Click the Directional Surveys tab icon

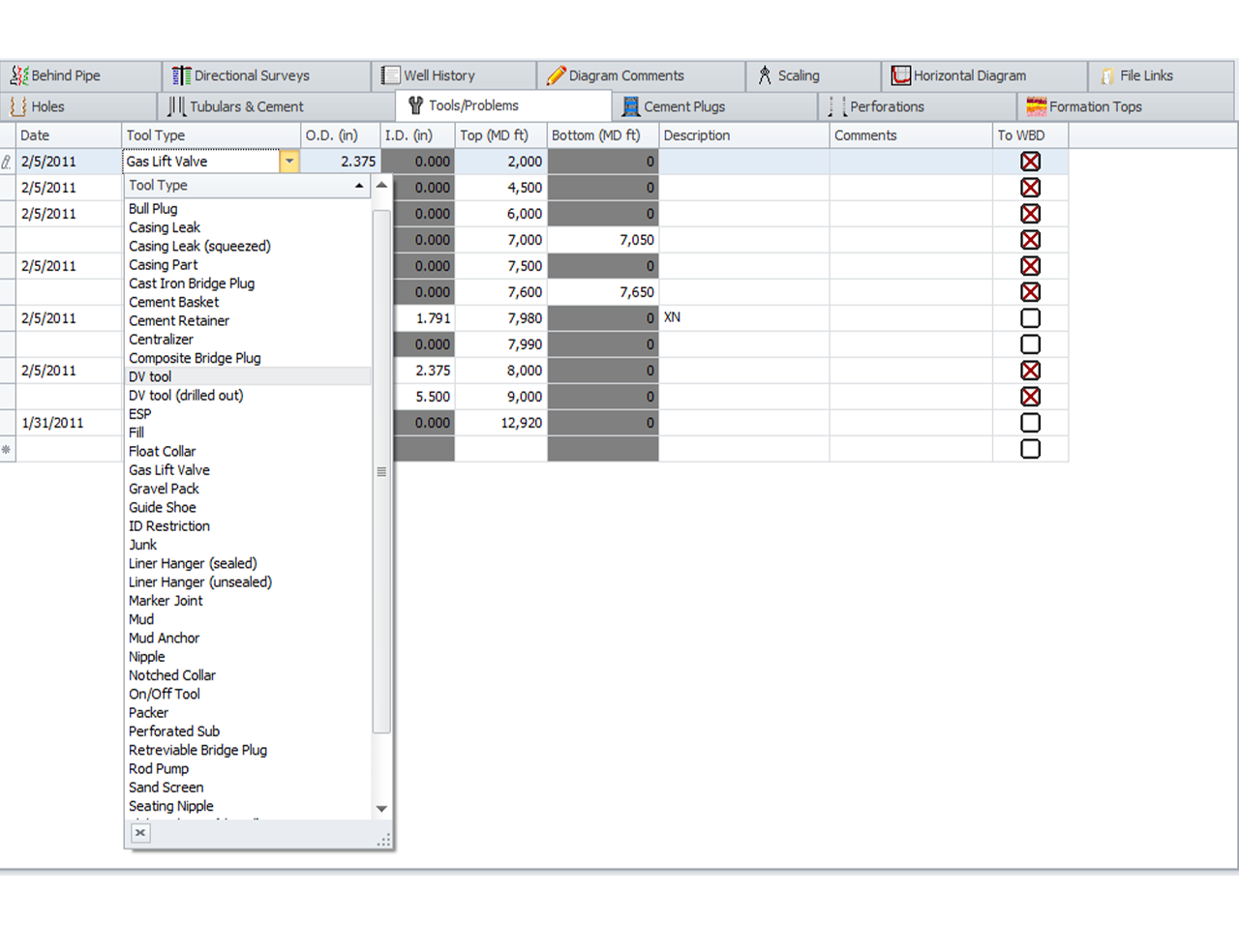[x=181, y=75]
